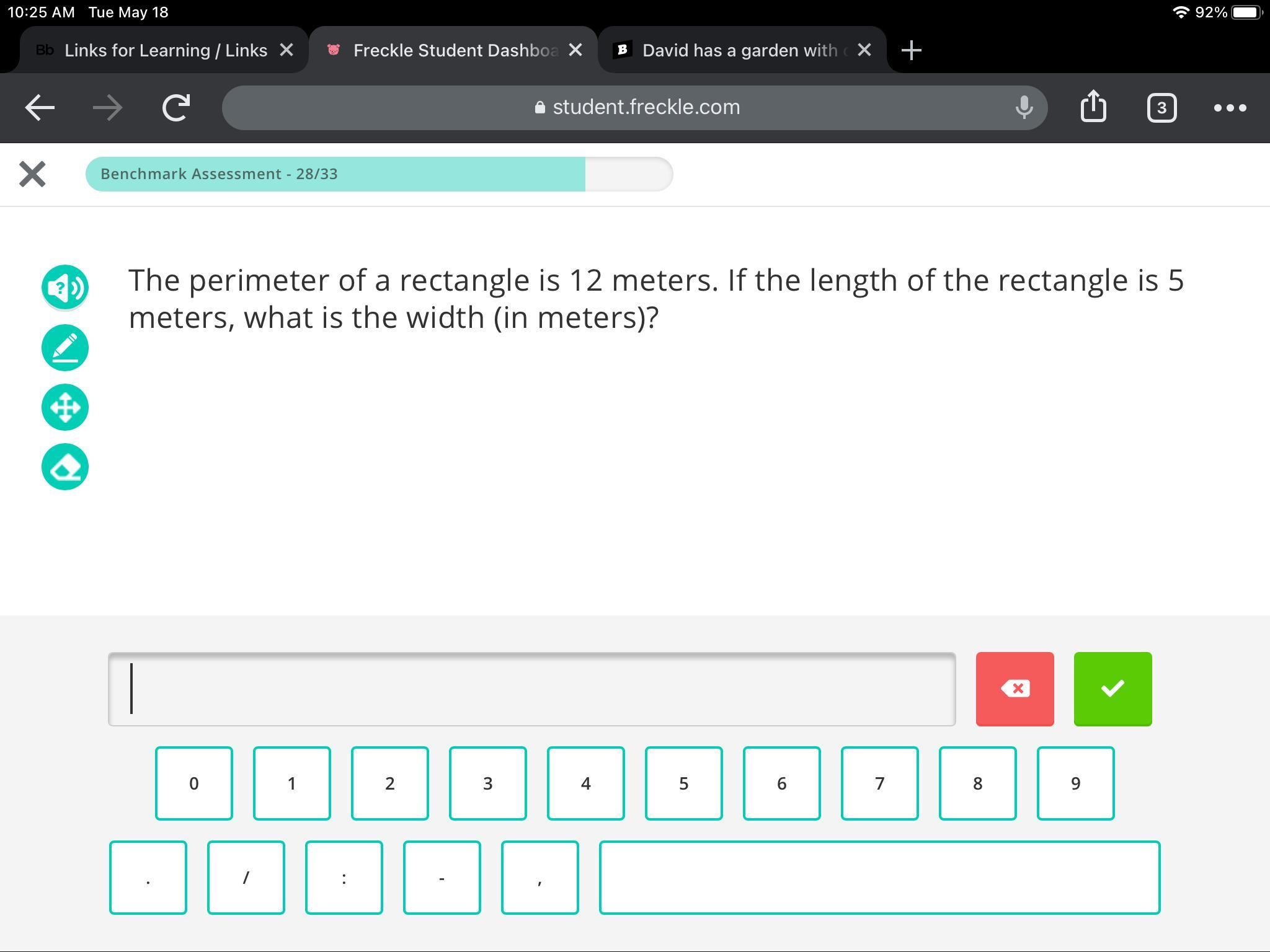
Task: Open the tab switcher showing 3
Action: pos(1161,108)
